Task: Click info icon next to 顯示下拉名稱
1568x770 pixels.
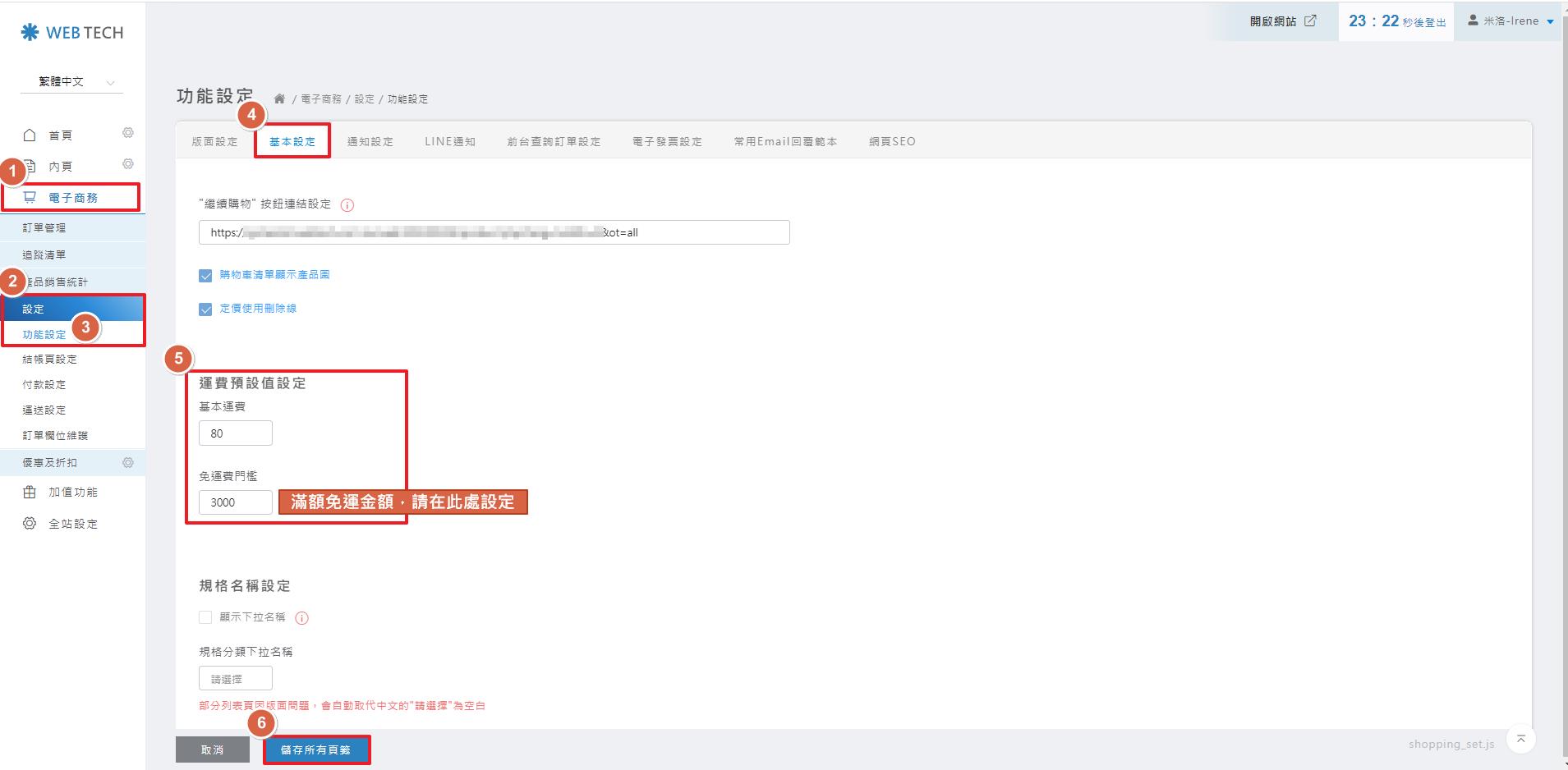Action: pos(301,618)
